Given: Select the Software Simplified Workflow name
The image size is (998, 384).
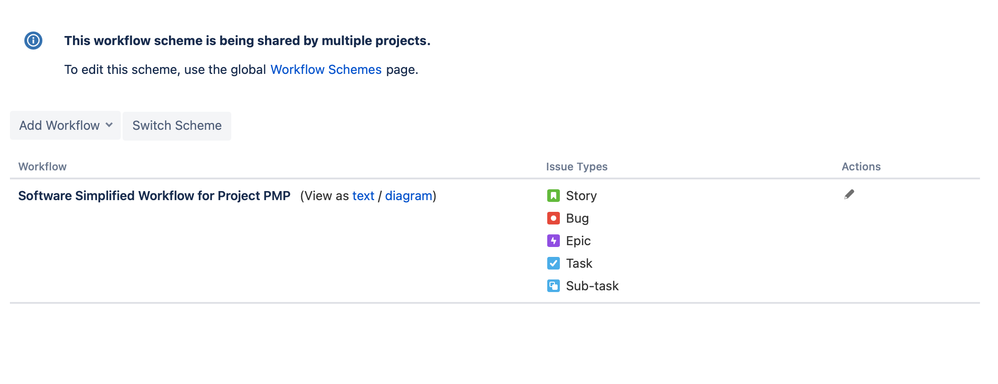Looking at the screenshot, I should (x=154, y=196).
